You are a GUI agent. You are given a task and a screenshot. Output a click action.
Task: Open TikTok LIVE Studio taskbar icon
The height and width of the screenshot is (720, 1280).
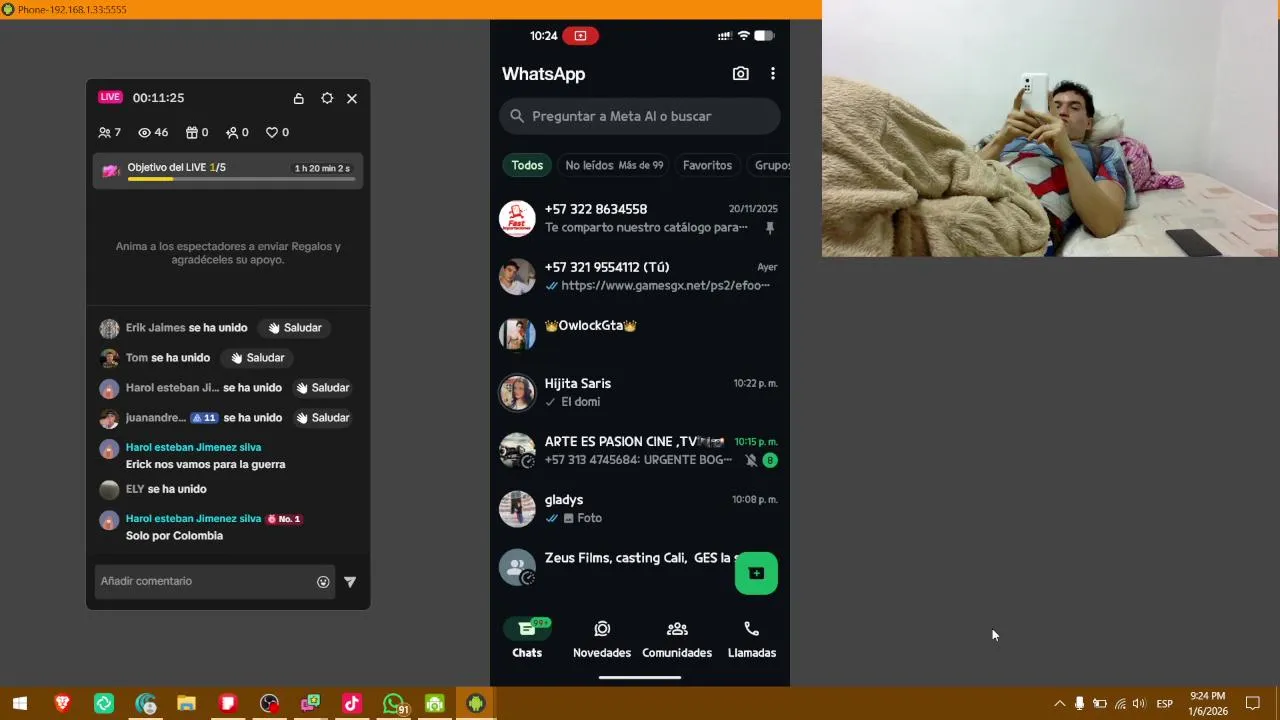[x=351, y=704]
